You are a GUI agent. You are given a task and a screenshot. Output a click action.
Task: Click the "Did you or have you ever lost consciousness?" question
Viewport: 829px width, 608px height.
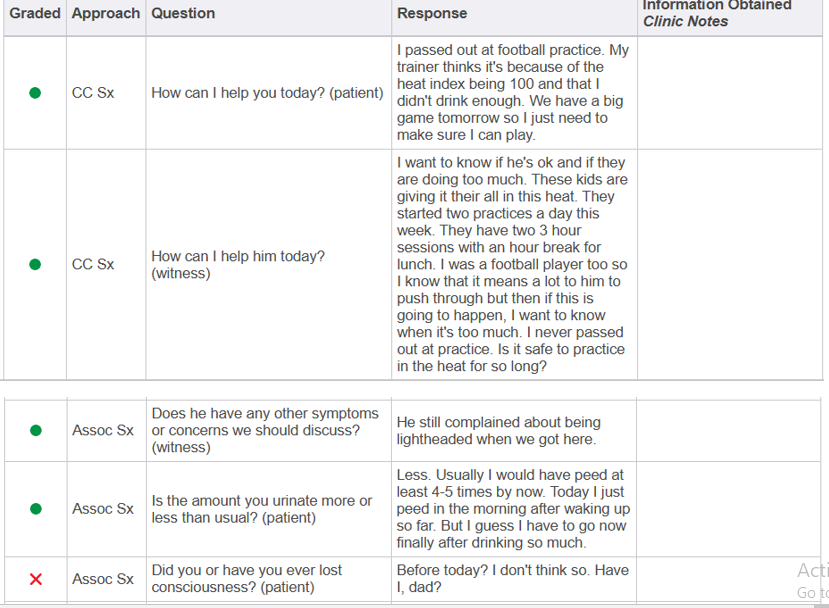click(247, 579)
